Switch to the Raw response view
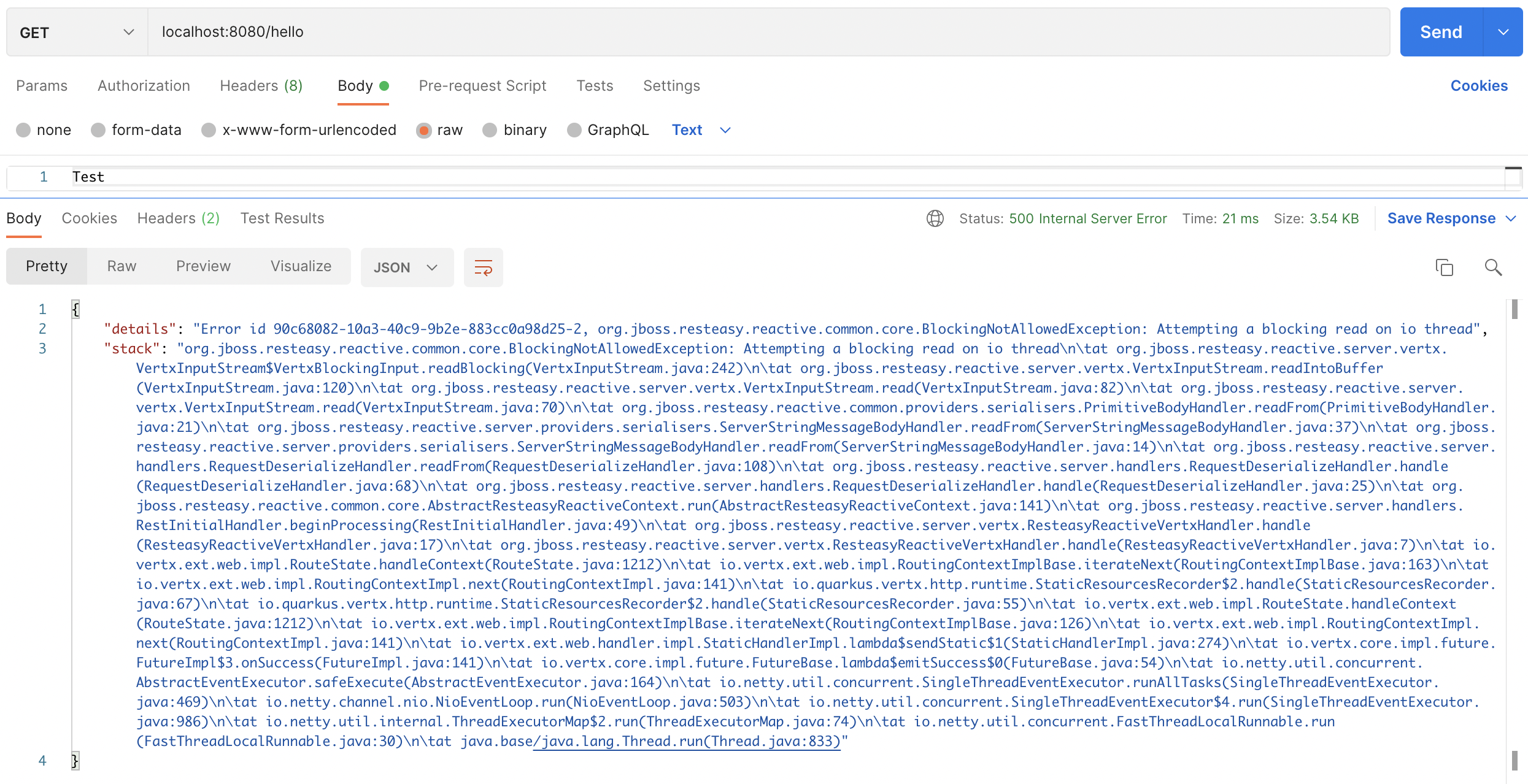 click(x=121, y=266)
